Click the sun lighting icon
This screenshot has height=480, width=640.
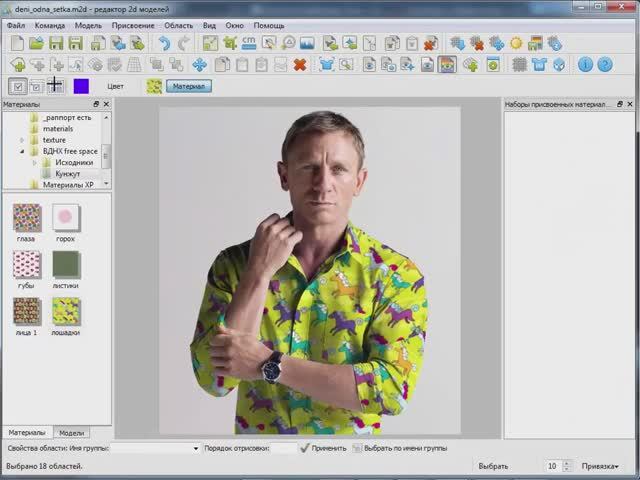[516, 43]
